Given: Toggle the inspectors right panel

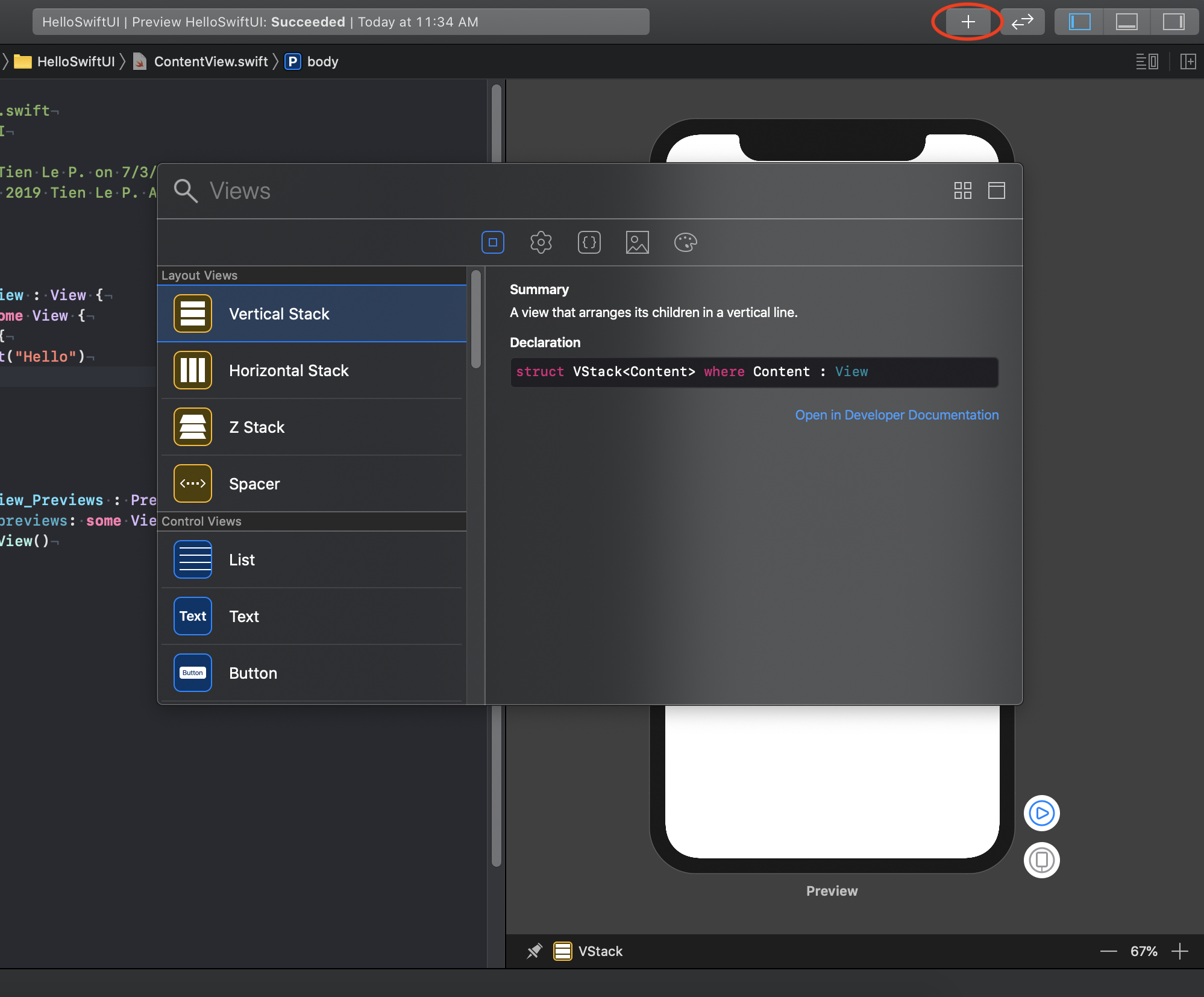Looking at the screenshot, I should pyautogui.click(x=1173, y=22).
